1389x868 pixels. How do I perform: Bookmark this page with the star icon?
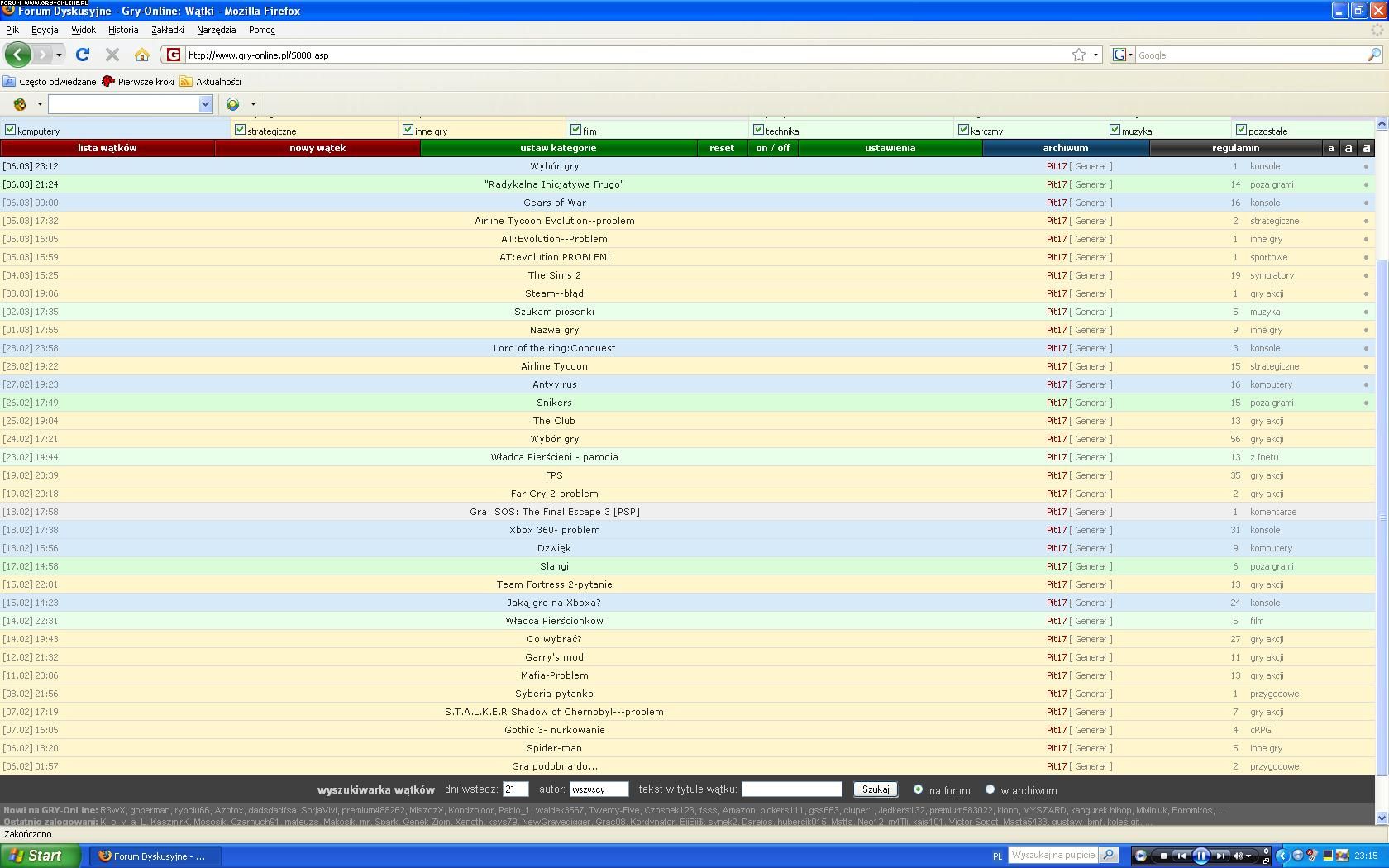[1079, 55]
